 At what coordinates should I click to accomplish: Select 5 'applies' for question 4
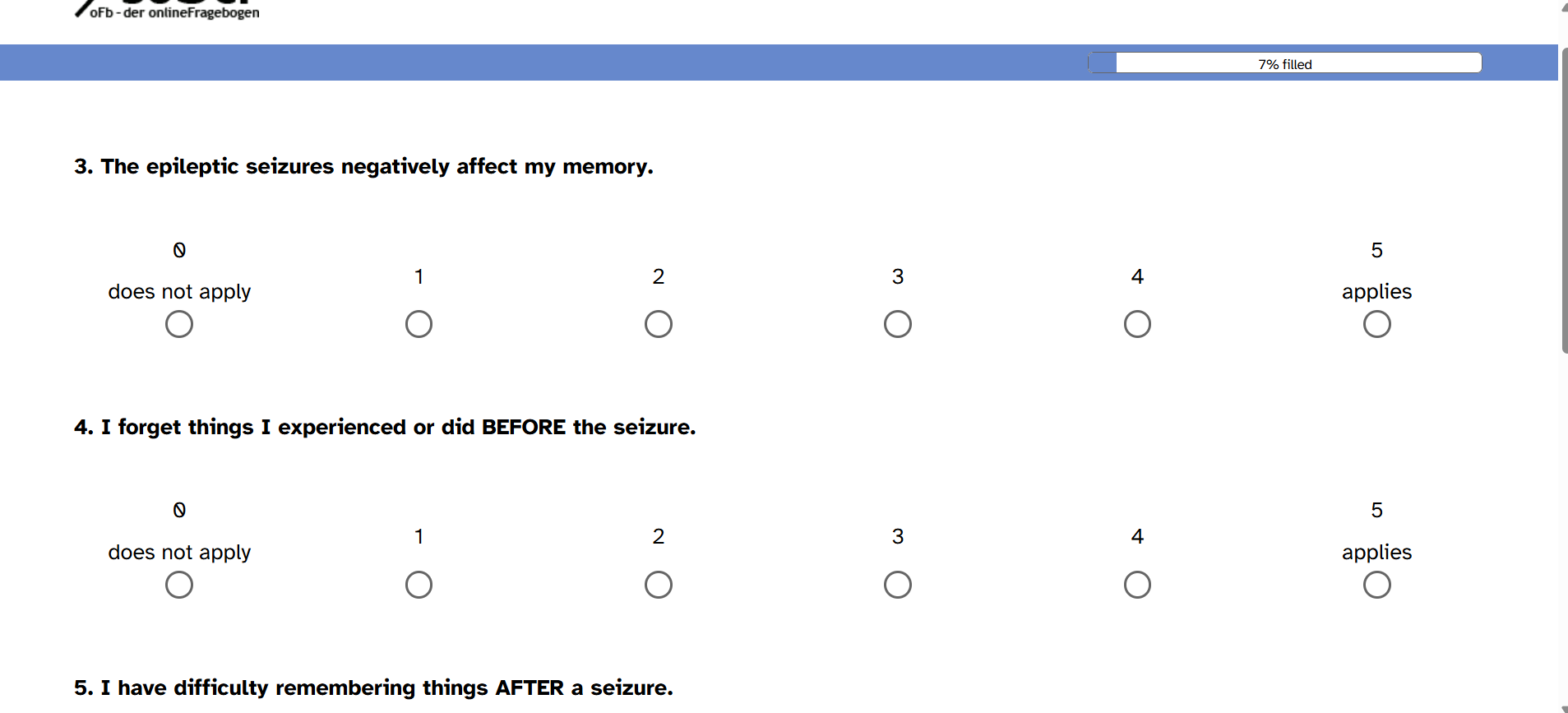pos(1376,585)
